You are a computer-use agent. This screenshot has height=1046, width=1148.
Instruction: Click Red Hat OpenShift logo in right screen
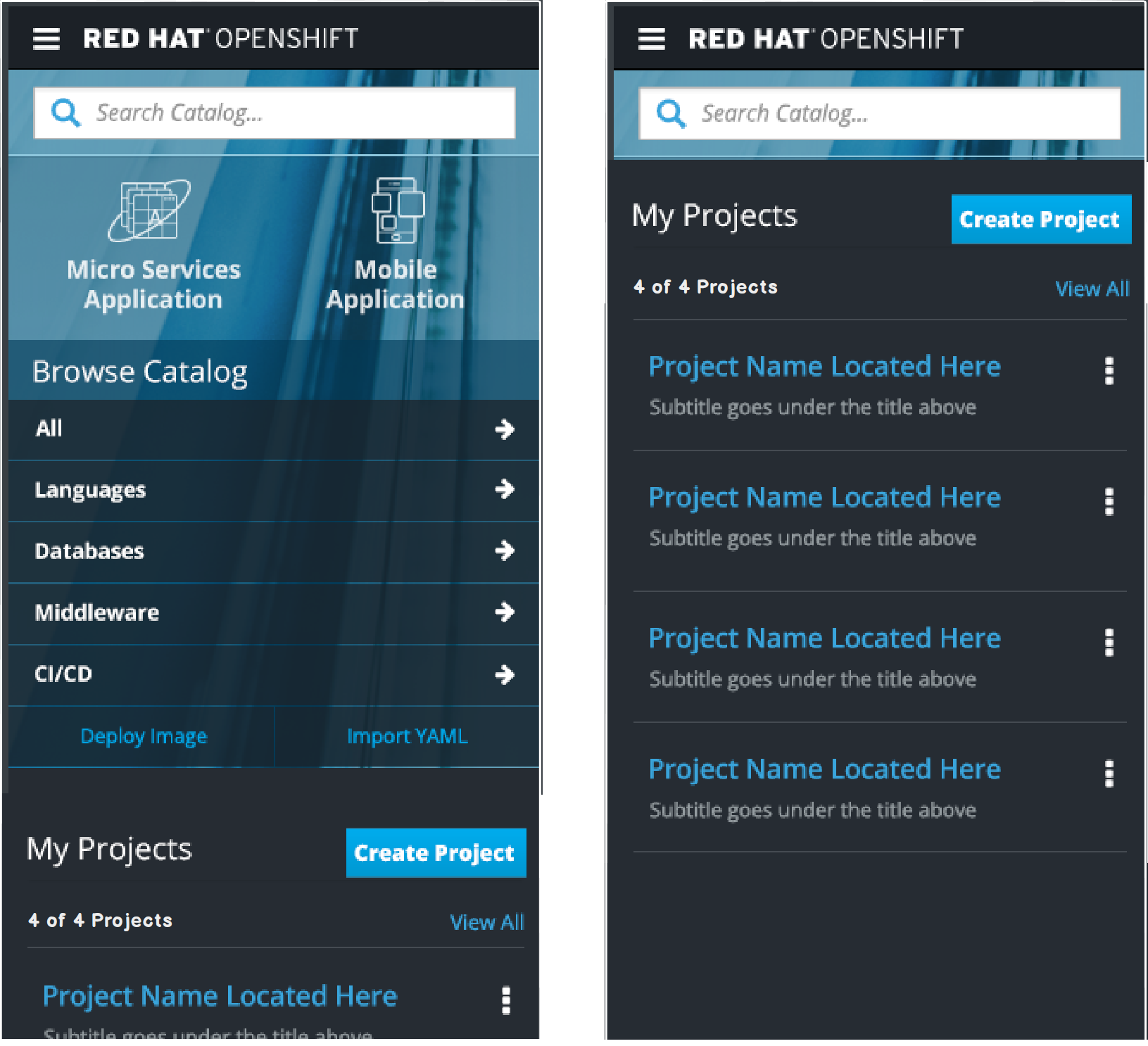coord(826,39)
